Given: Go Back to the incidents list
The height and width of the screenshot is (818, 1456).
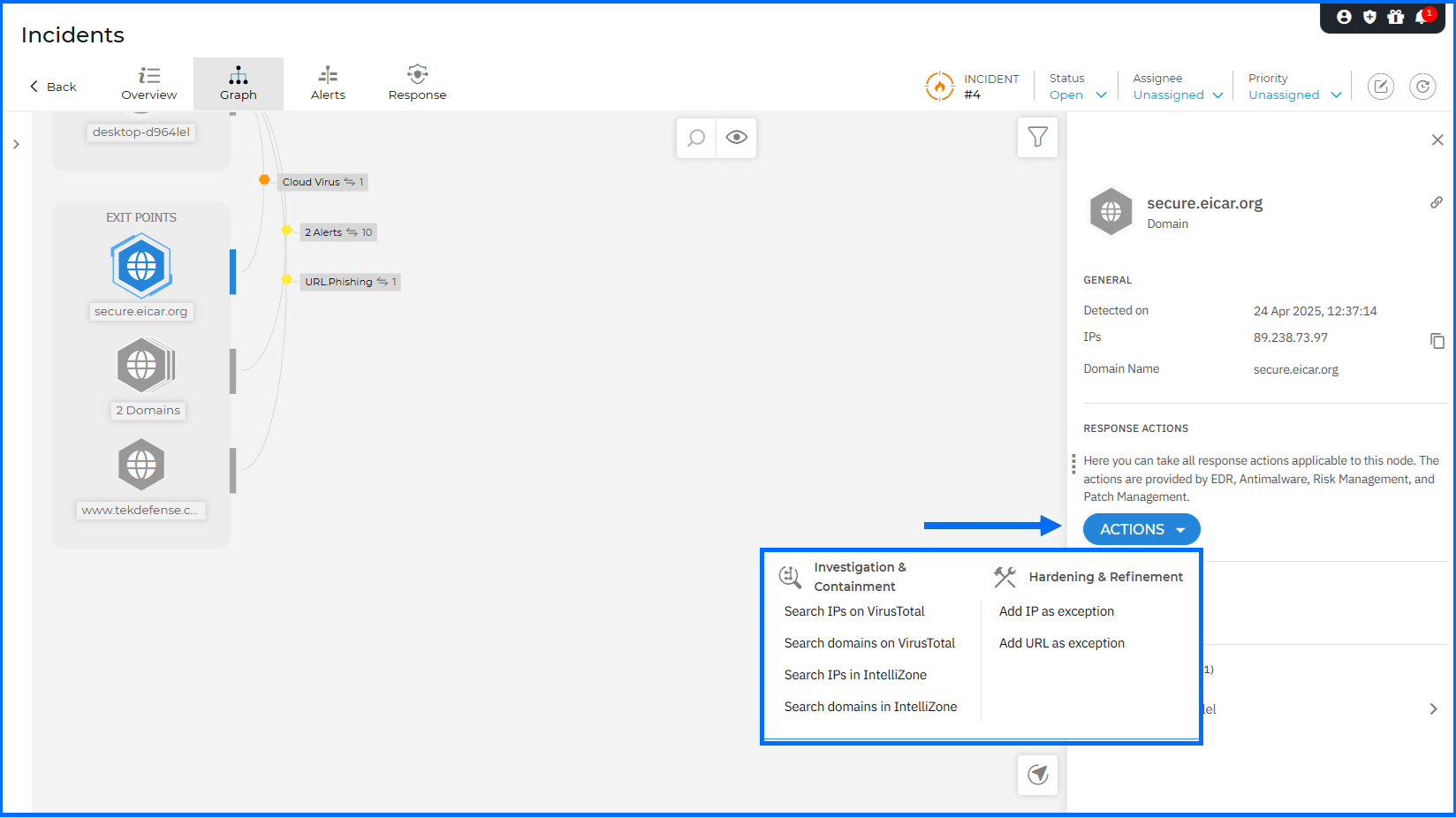Looking at the screenshot, I should click(x=53, y=87).
